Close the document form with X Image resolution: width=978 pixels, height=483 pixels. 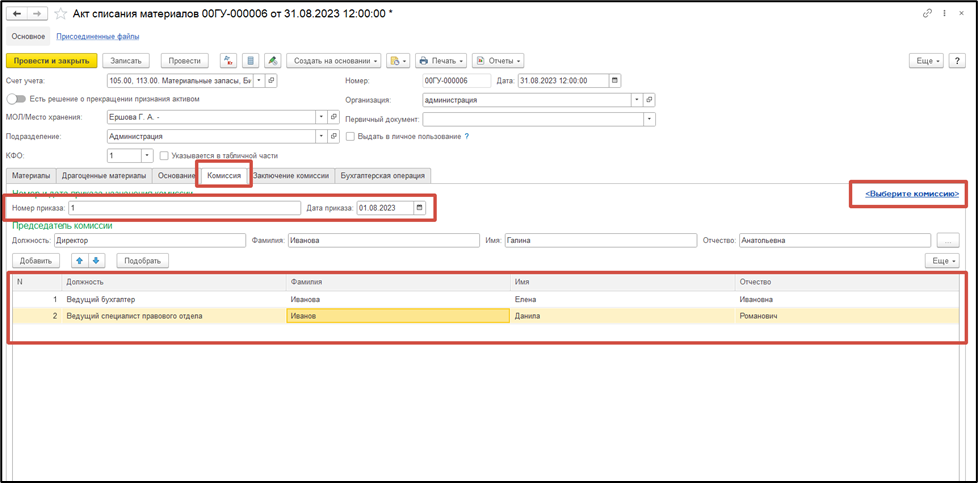[961, 14]
